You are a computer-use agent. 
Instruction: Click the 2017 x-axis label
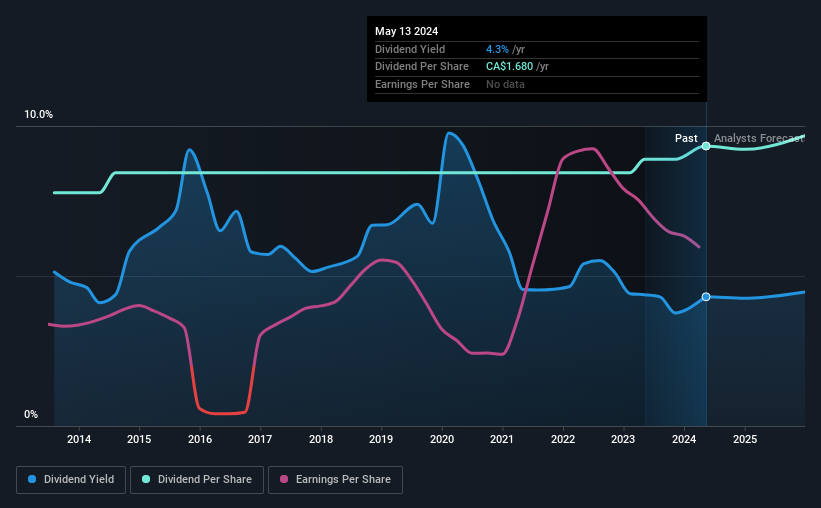[x=260, y=439]
